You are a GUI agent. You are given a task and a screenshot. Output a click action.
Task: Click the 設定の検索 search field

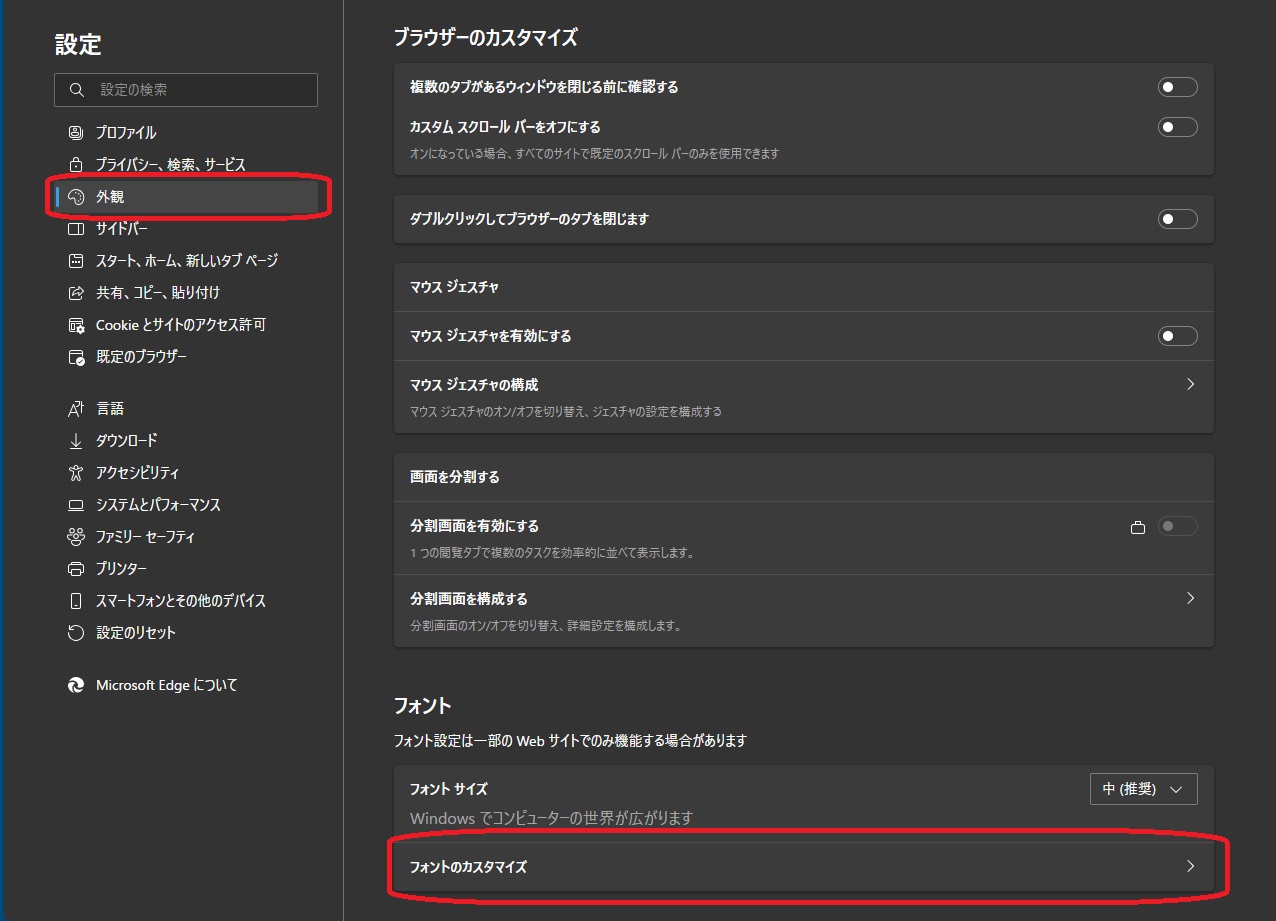click(x=186, y=90)
